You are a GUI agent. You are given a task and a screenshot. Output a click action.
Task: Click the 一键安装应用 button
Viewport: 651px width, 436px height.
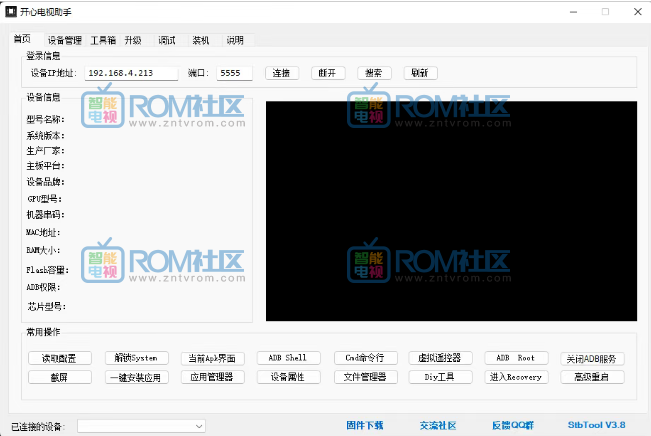click(137, 377)
